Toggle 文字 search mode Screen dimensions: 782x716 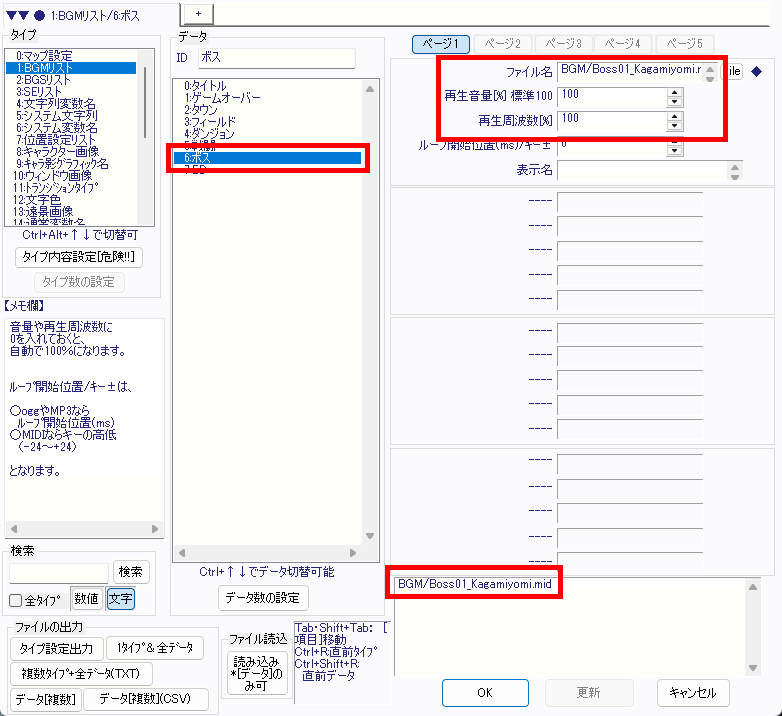pyautogui.click(x=120, y=599)
